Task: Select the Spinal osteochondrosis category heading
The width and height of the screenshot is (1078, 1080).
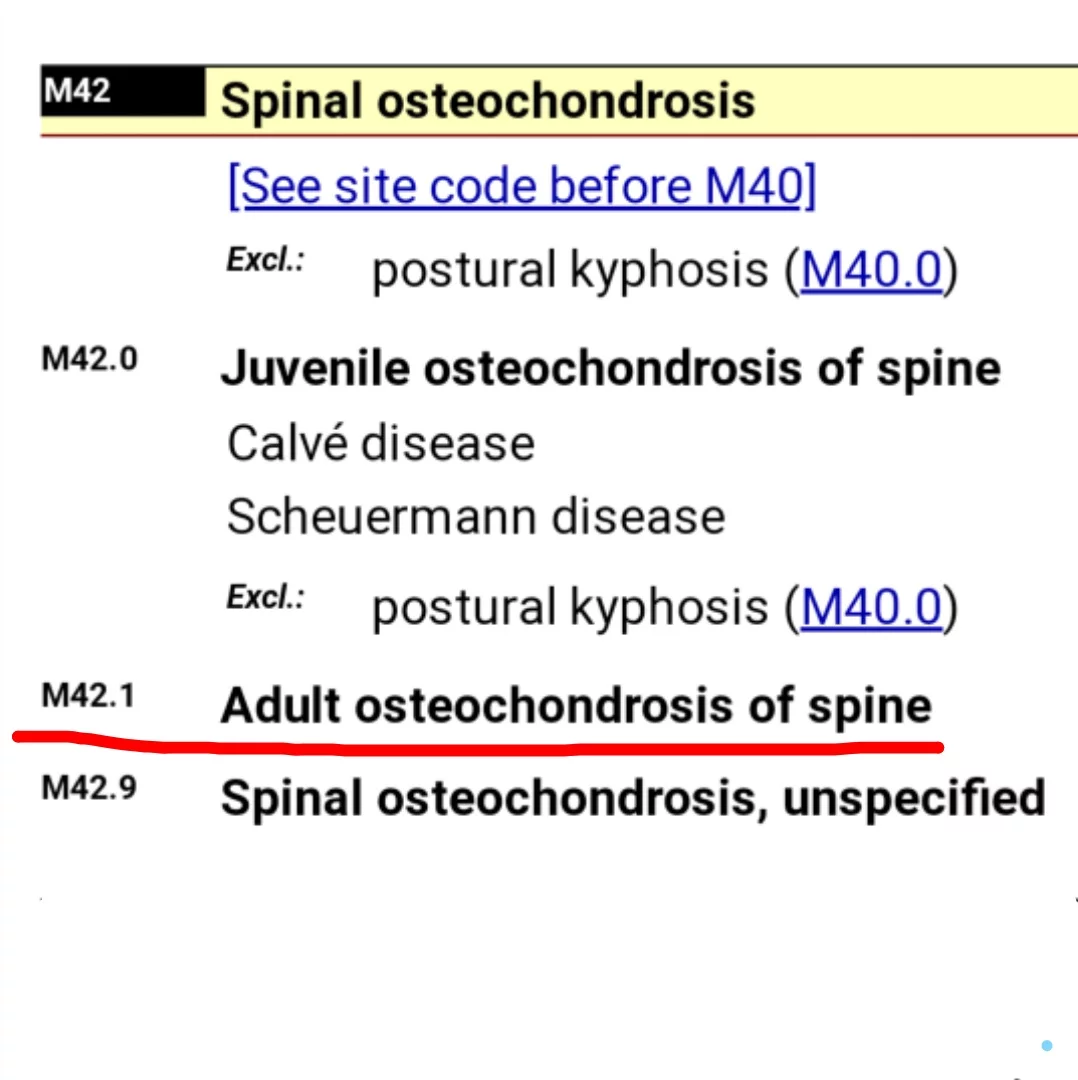Action: click(x=487, y=101)
